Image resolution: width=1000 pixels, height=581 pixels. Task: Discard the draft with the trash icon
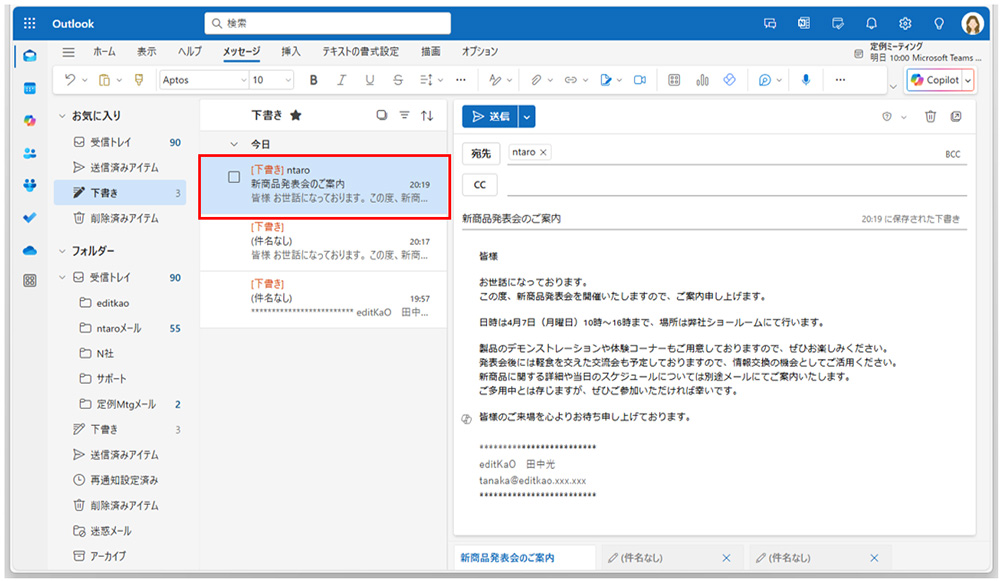pos(930,116)
